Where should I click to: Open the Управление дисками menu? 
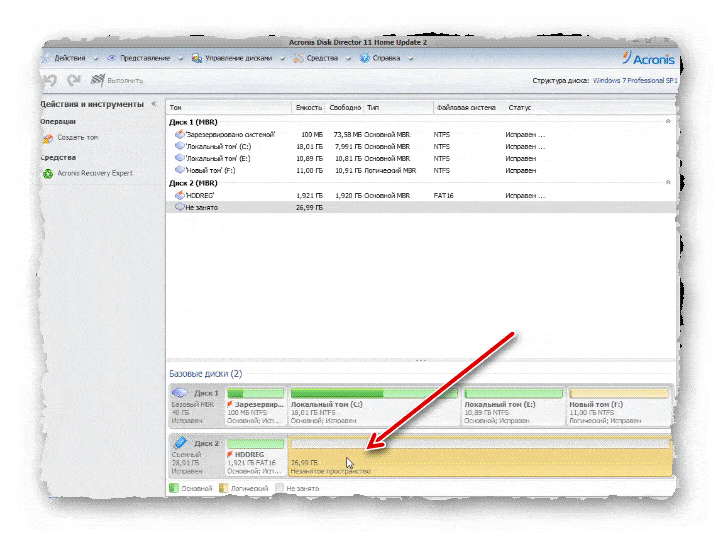(x=238, y=58)
